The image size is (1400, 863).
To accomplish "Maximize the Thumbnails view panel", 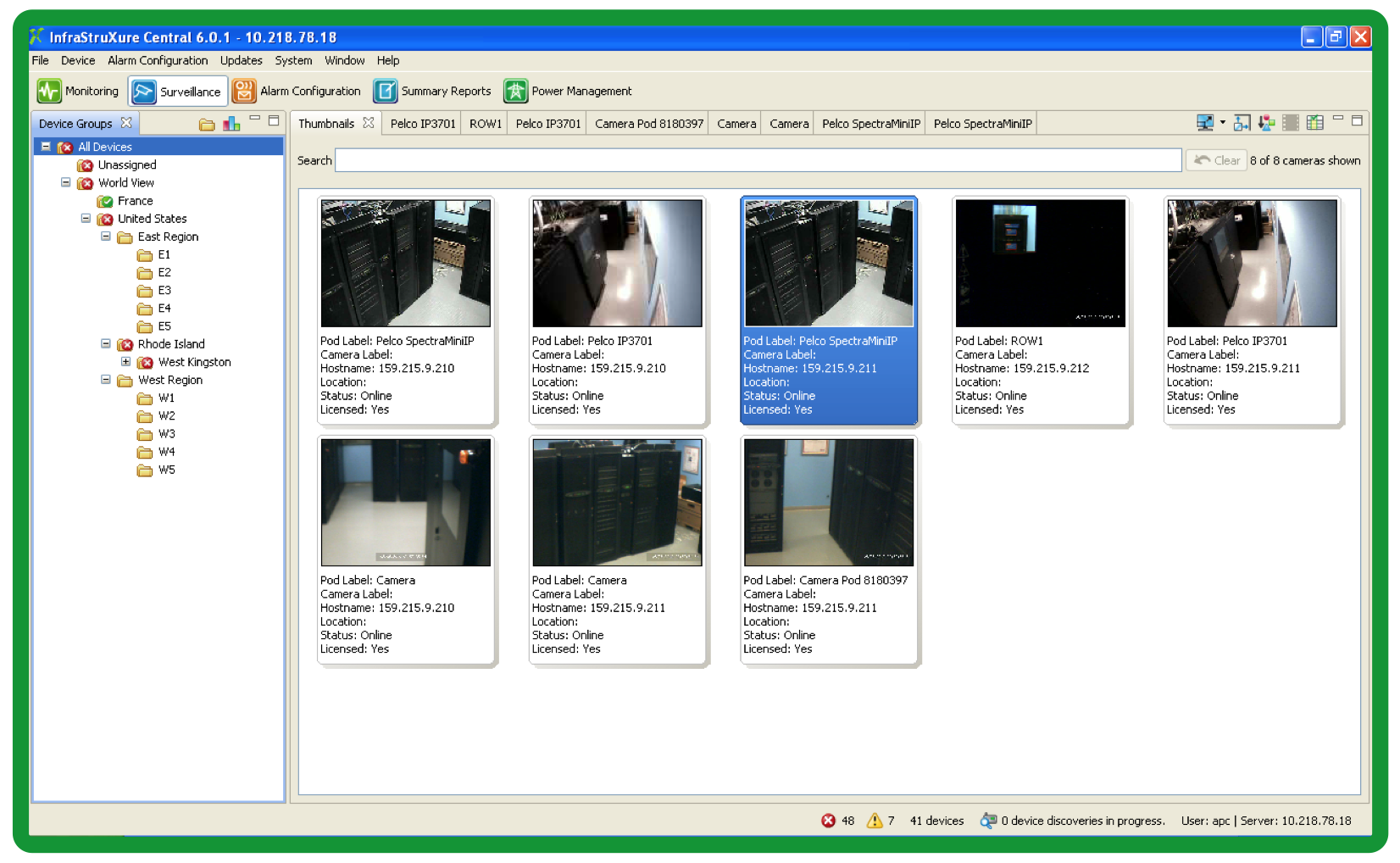I will click(x=1357, y=120).
